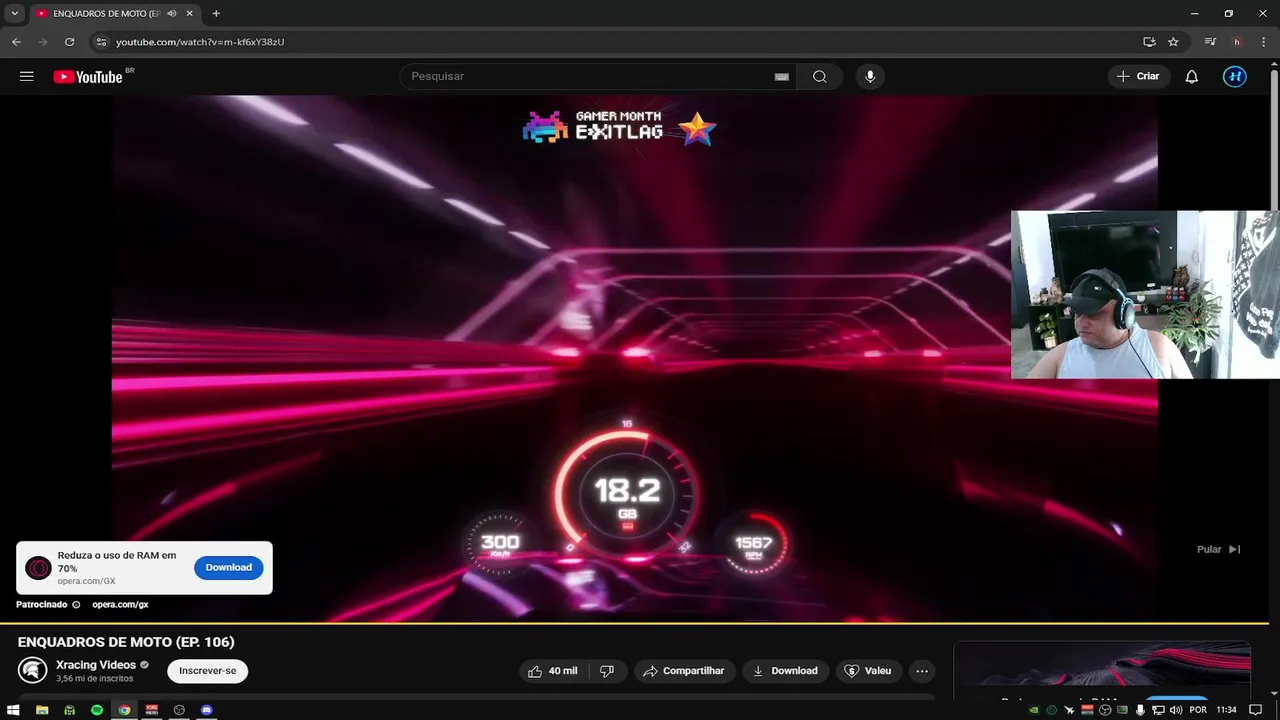1280x720 pixels.
Task: Click the microphone tray icon
Action: (1141, 710)
